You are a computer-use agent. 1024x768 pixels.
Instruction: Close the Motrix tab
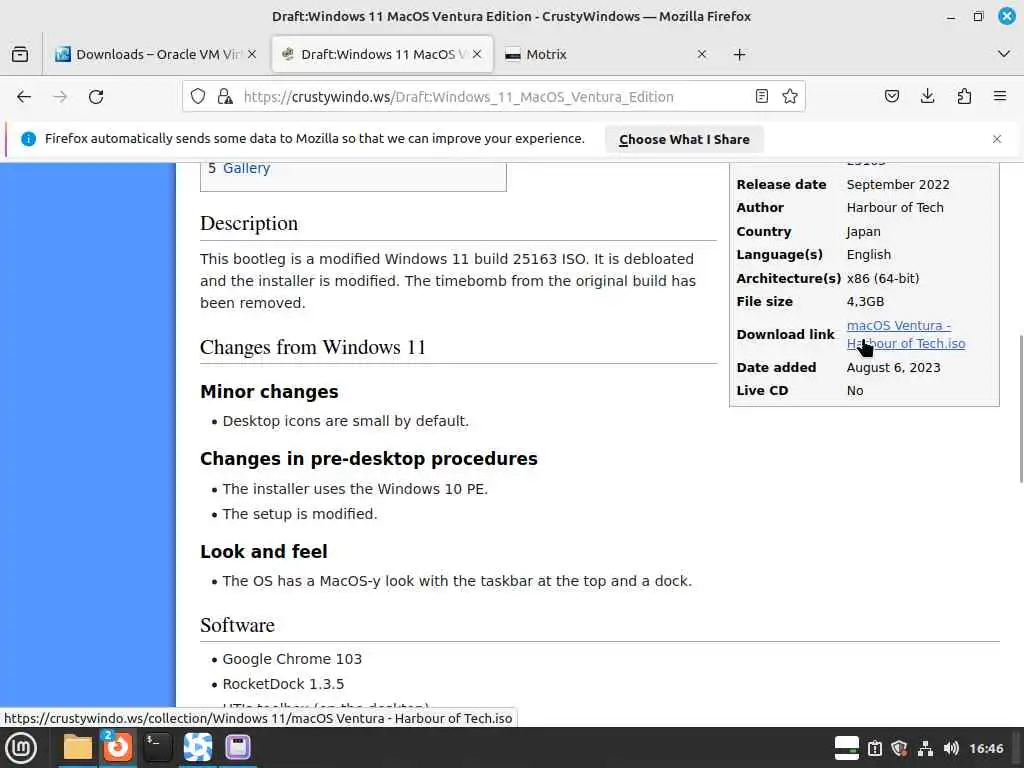tap(702, 54)
